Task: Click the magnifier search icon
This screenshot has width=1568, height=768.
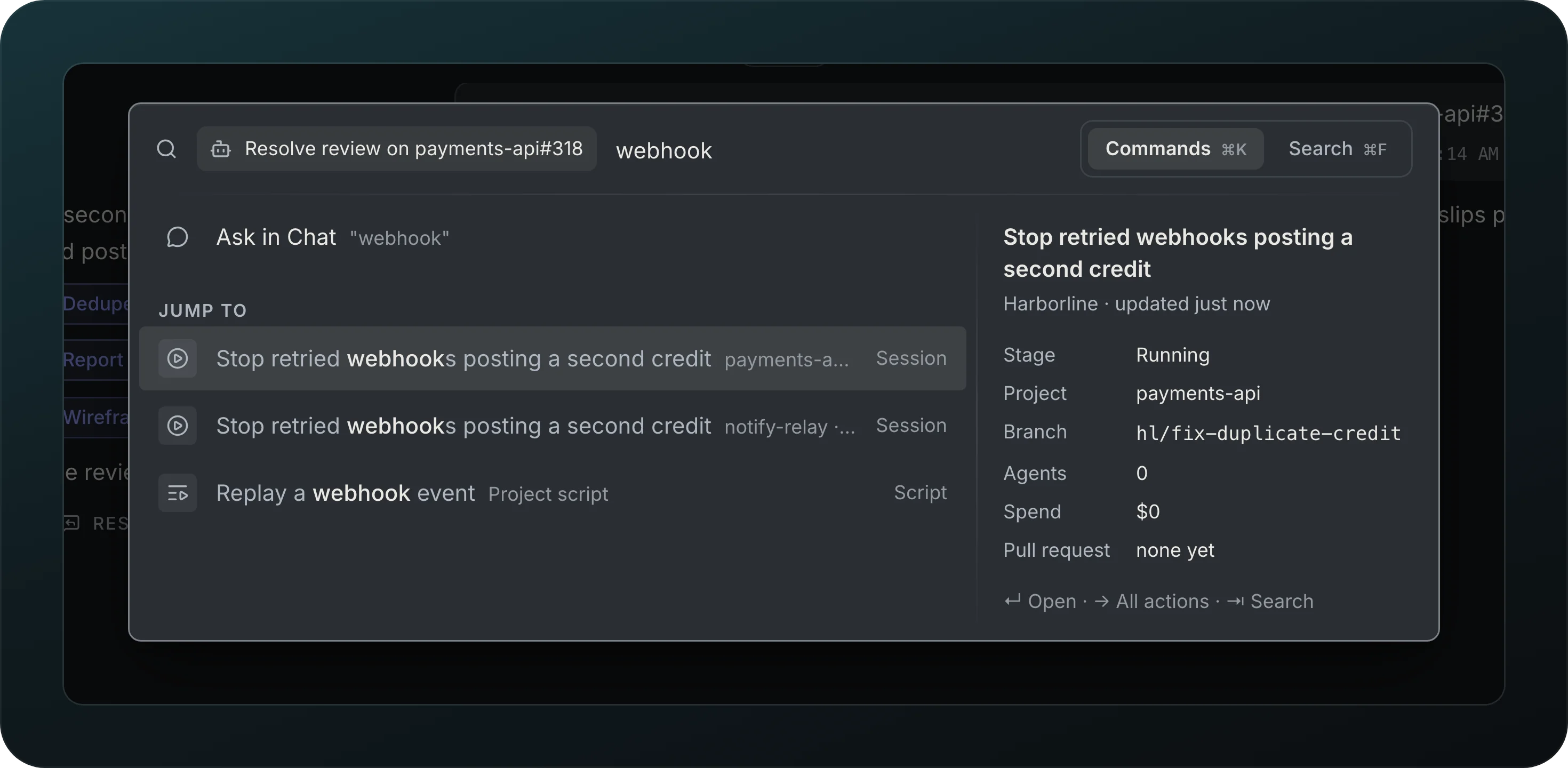Action: [166, 149]
